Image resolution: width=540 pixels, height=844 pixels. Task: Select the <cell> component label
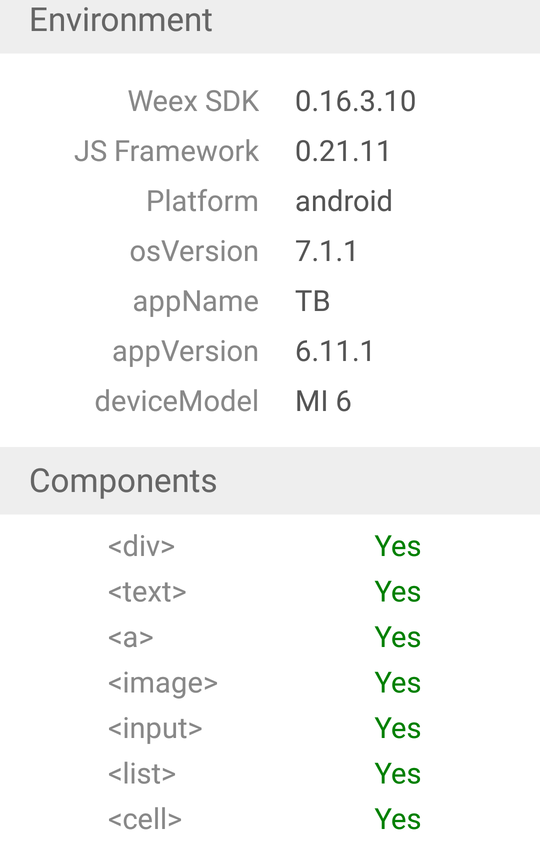(145, 819)
